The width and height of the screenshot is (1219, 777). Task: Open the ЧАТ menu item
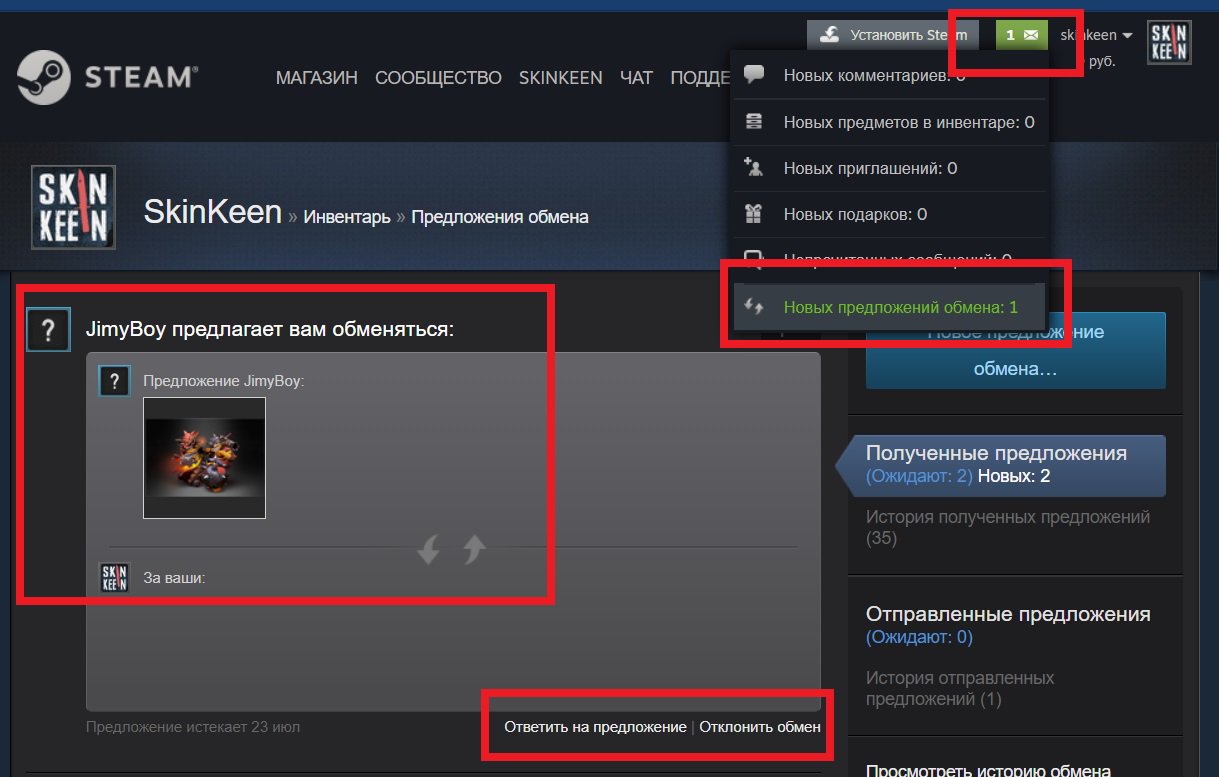636,78
